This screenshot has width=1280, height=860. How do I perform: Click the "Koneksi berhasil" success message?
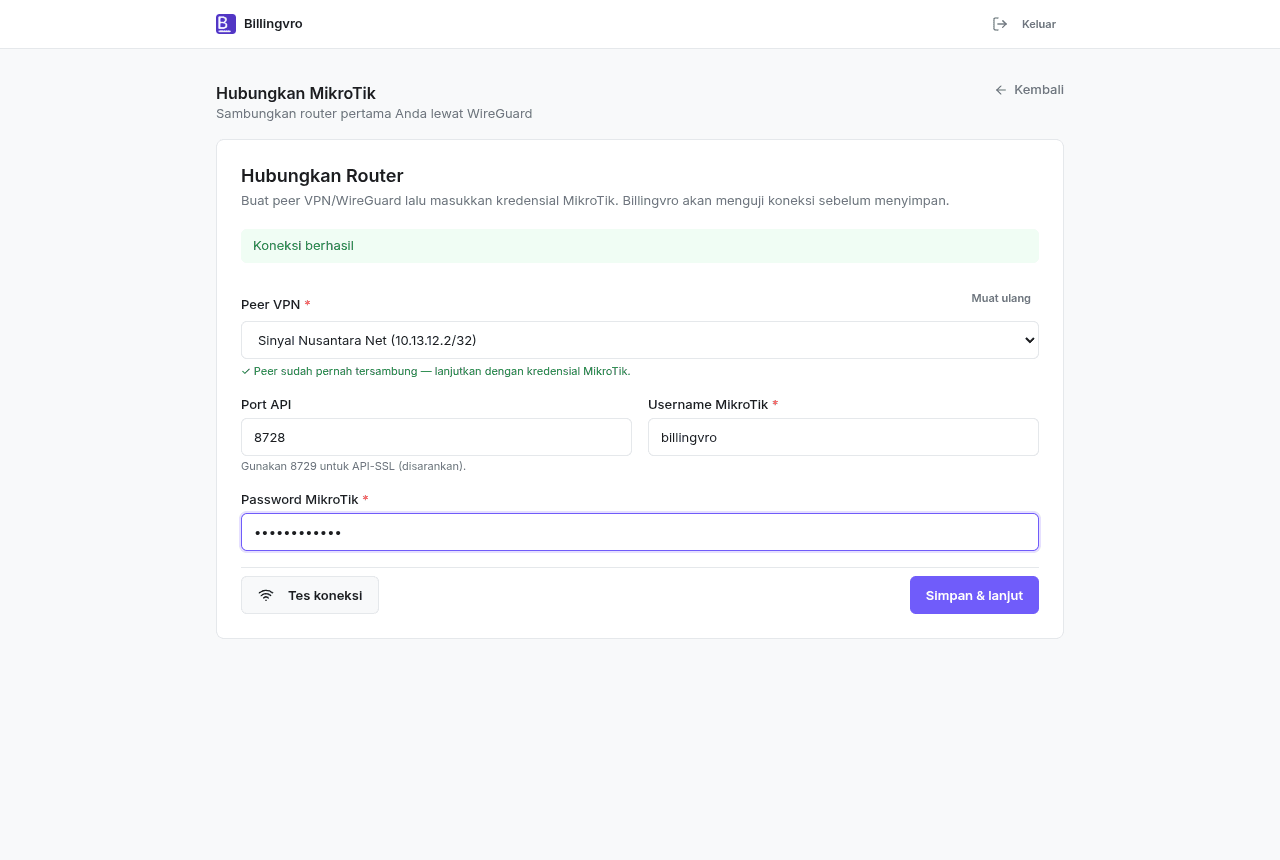point(303,246)
